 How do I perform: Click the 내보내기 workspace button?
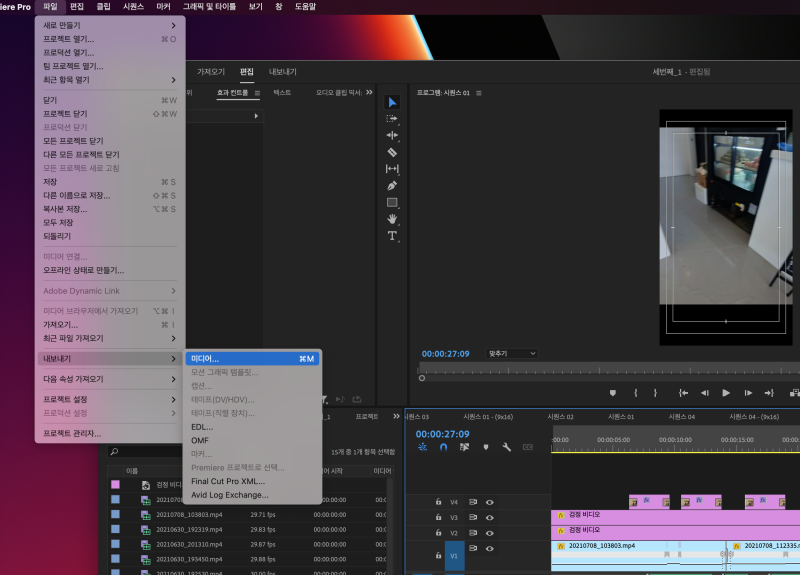point(284,72)
